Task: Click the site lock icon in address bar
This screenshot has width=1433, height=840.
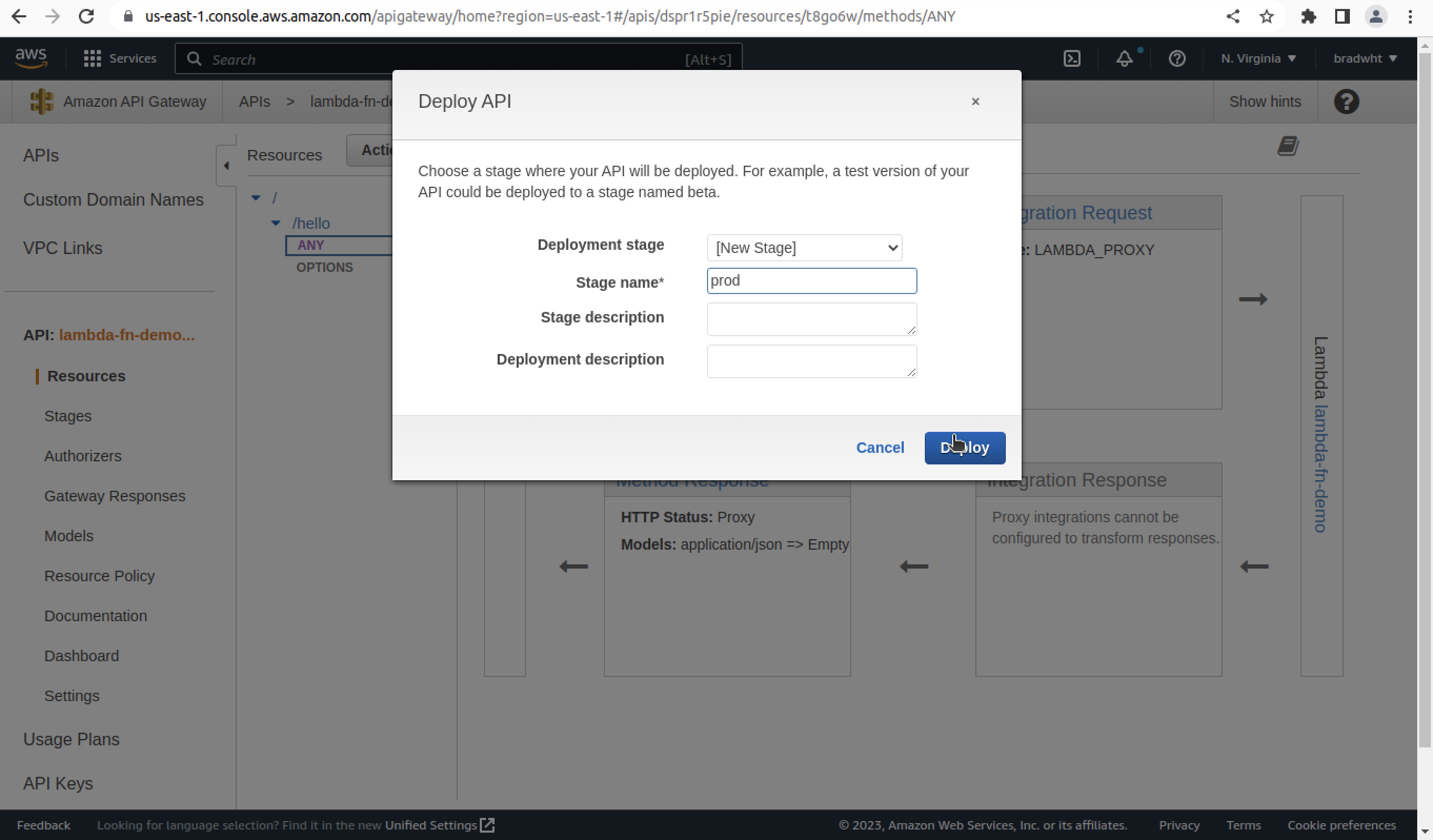Action: (x=128, y=16)
